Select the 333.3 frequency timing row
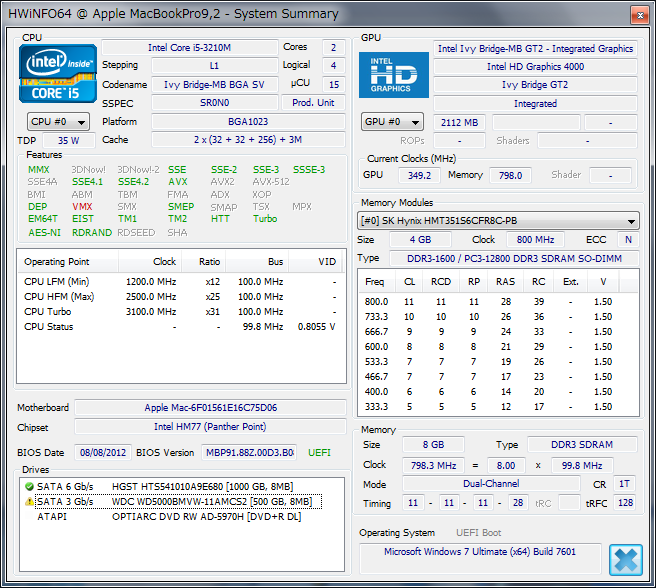Viewport: 656px width, 588px height. 498,407
